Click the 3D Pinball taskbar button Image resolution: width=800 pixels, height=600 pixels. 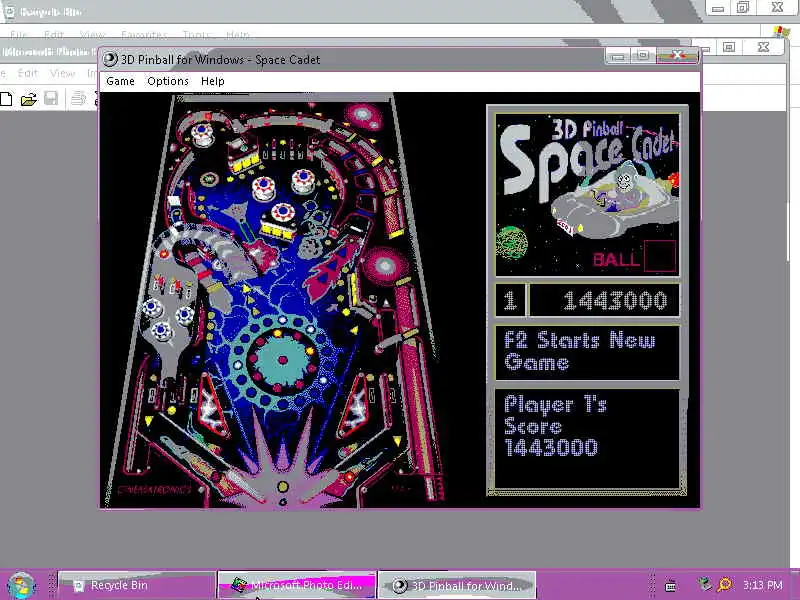point(457,585)
